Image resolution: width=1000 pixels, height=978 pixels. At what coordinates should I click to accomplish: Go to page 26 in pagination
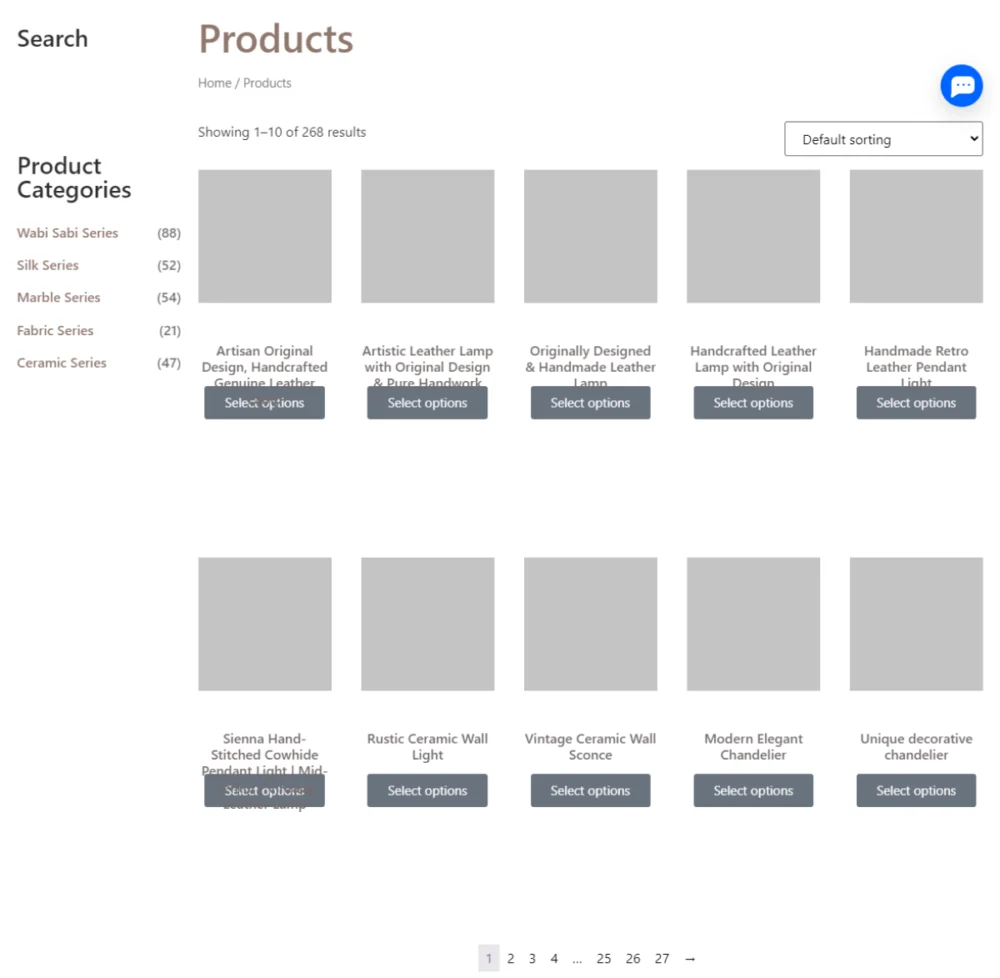click(x=633, y=958)
